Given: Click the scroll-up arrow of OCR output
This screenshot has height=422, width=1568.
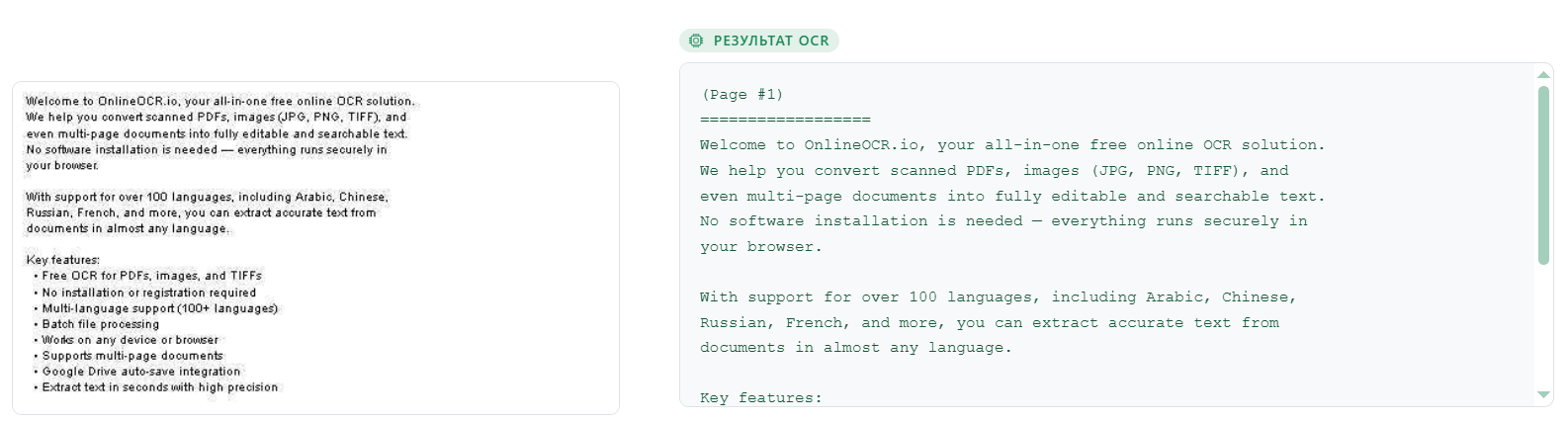Looking at the screenshot, I should [1543, 75].
